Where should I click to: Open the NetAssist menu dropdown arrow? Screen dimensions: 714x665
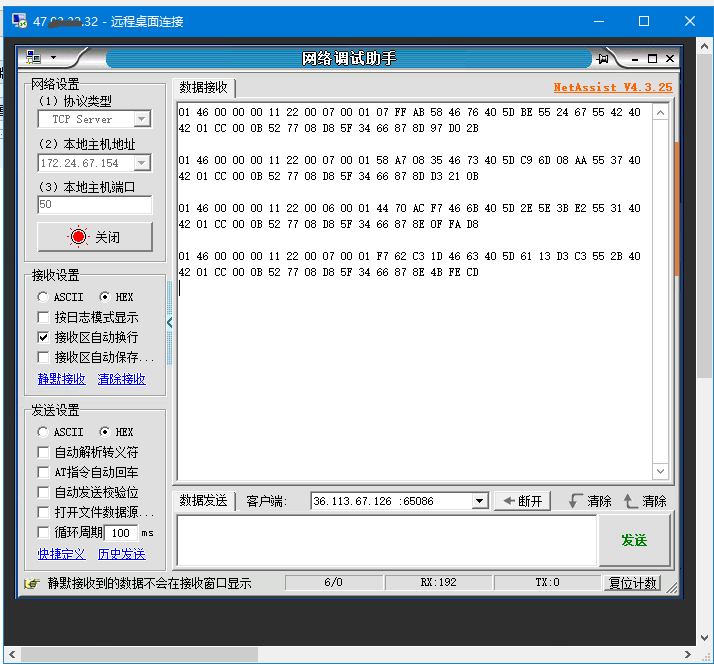tap(53, 57)
